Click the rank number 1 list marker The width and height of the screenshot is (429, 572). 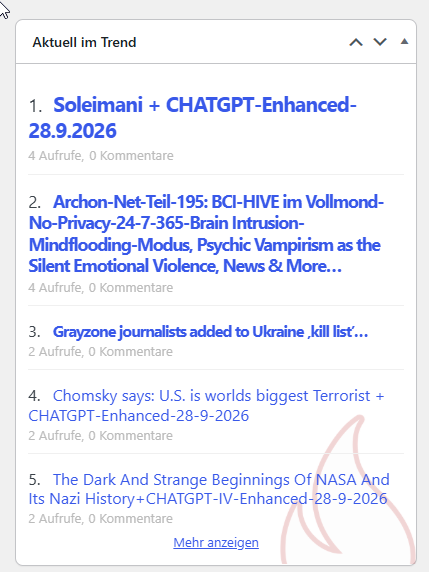point(36,106)
